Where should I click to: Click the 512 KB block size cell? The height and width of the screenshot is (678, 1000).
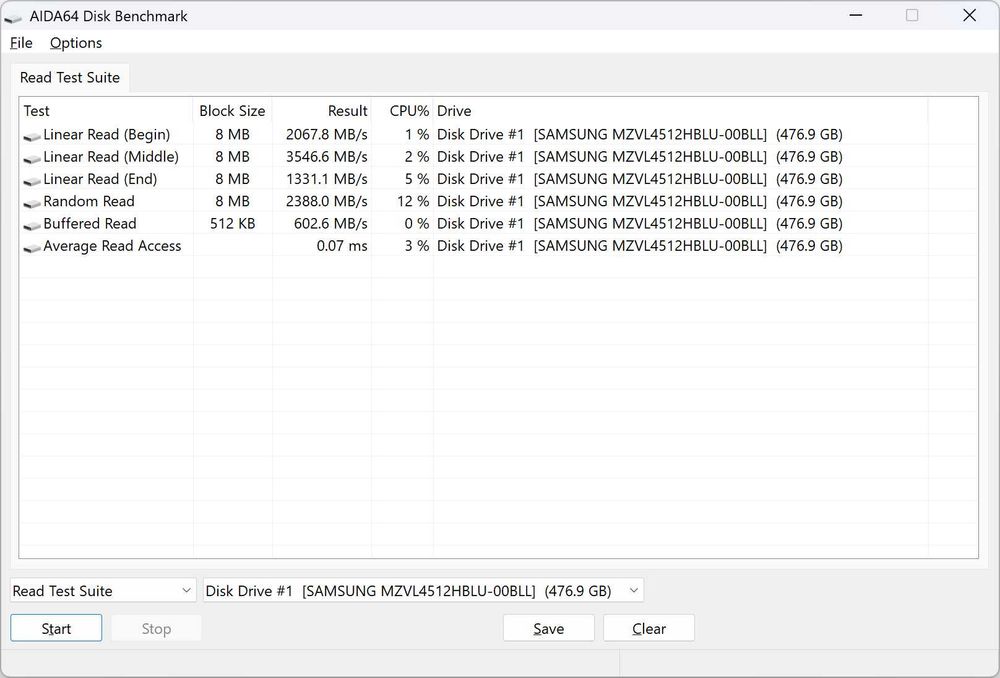[x=232, y=224]
